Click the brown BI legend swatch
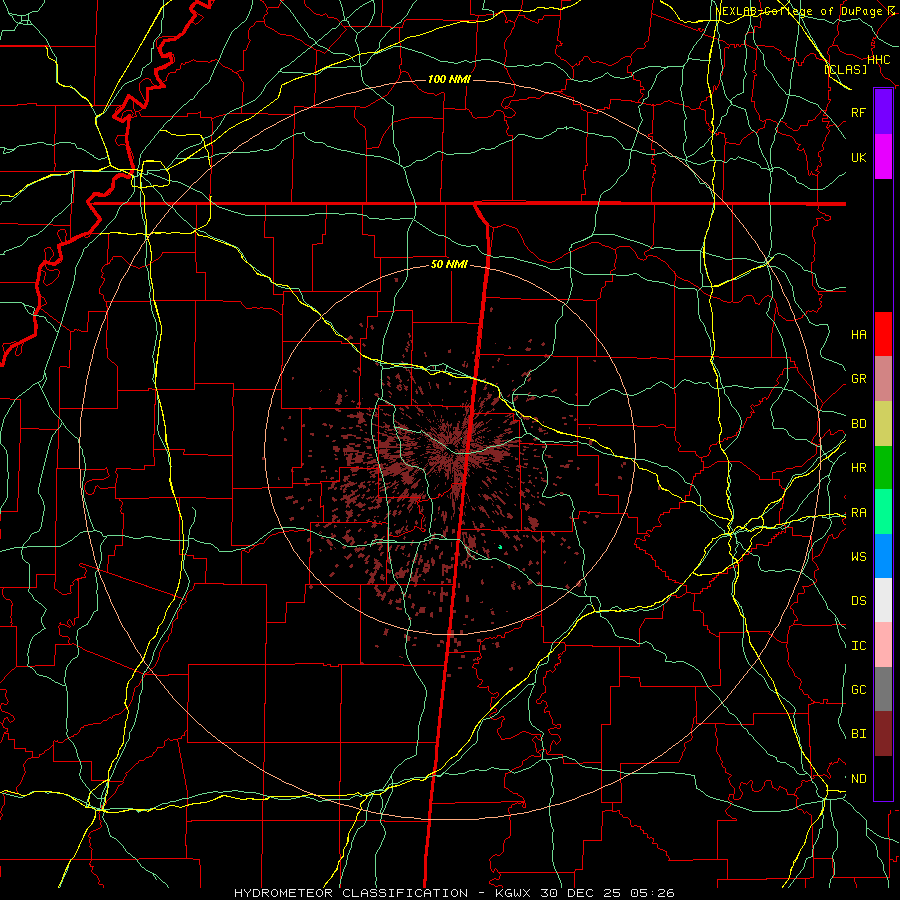Image resolution: width=900 pixels, height=900 pixels. coord(883,734)
